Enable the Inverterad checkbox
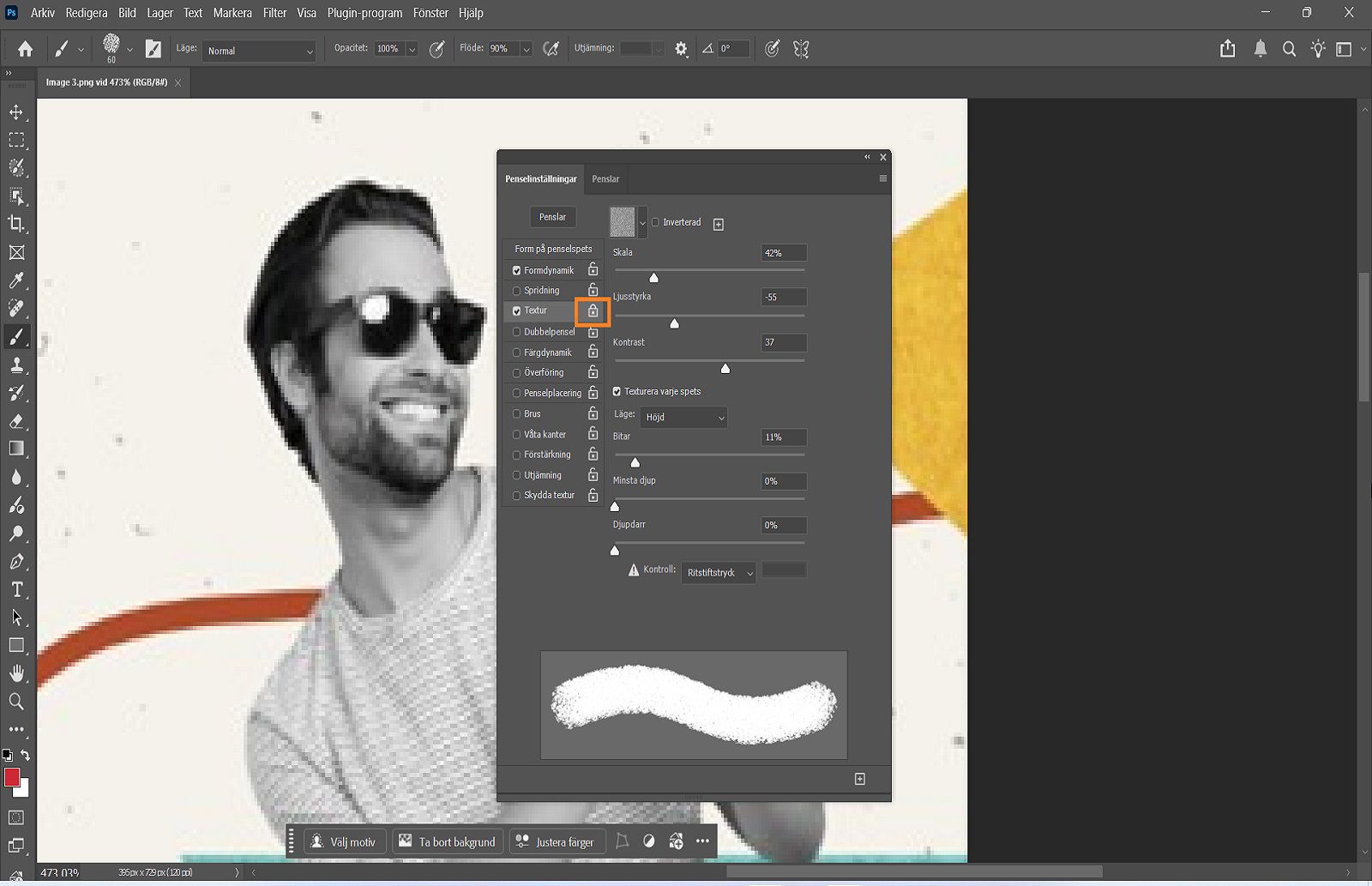Image resolution: width=1372 pixels, height=886 pixels. point(653,221)
